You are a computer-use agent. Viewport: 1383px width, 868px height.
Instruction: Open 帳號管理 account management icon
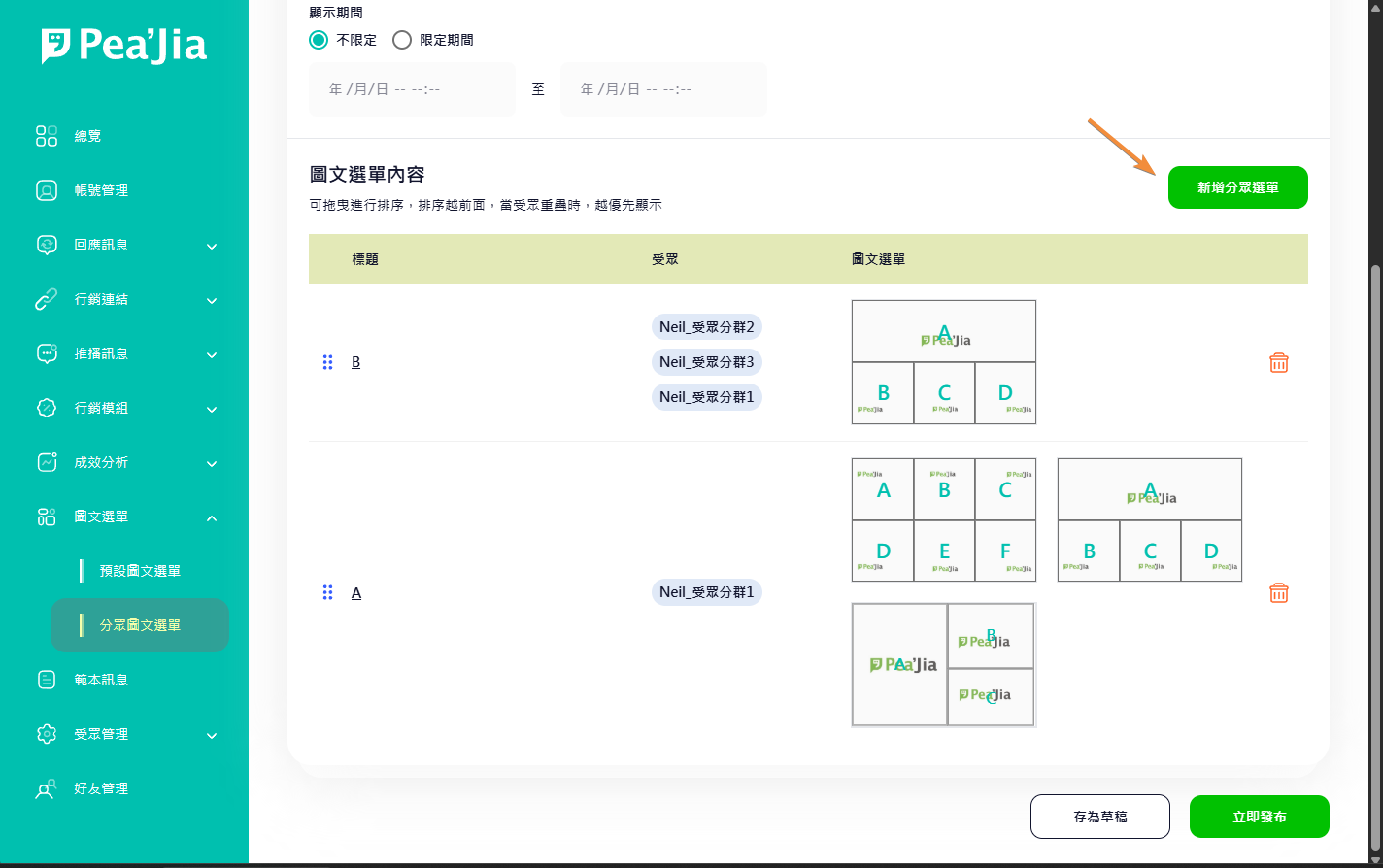47,190
